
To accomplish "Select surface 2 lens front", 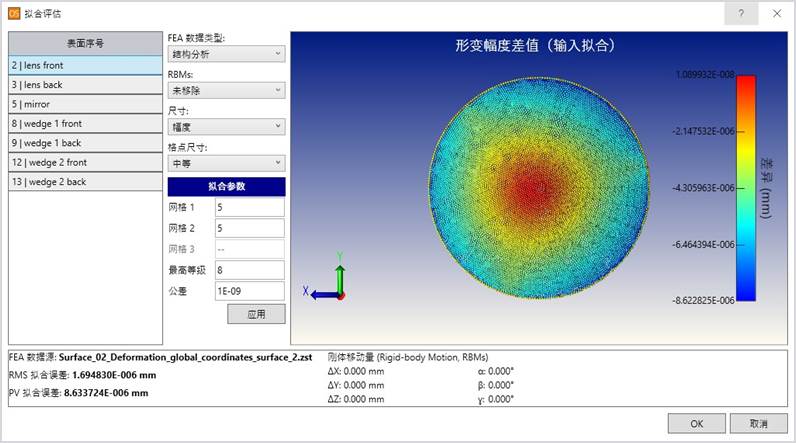I will click(x=85, y=65).
